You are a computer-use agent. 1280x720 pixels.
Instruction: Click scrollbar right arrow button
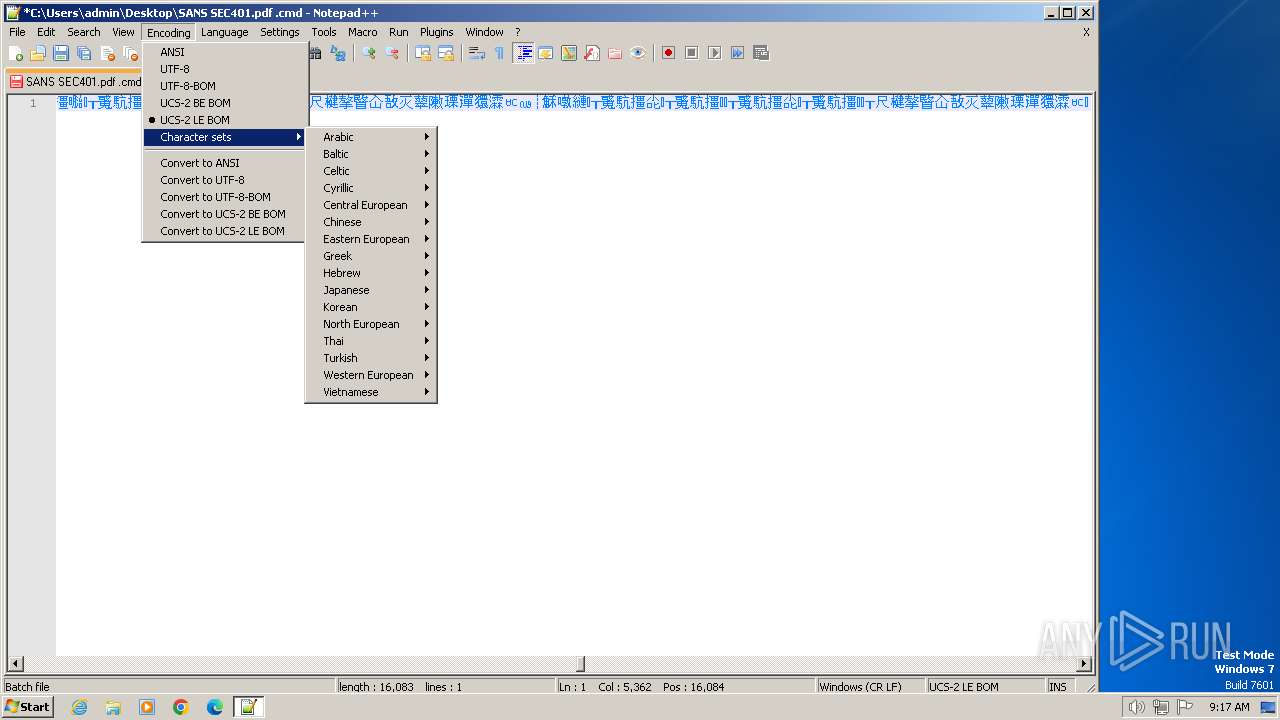[x=1084, y=664]
